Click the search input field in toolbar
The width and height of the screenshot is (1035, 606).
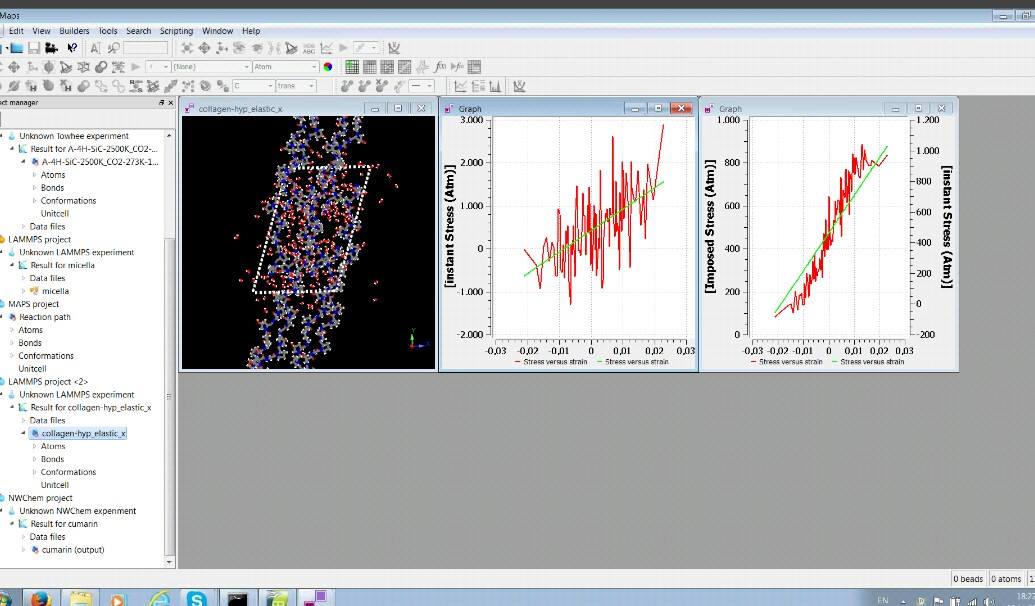pyautogui.click(x=145, y=48)
